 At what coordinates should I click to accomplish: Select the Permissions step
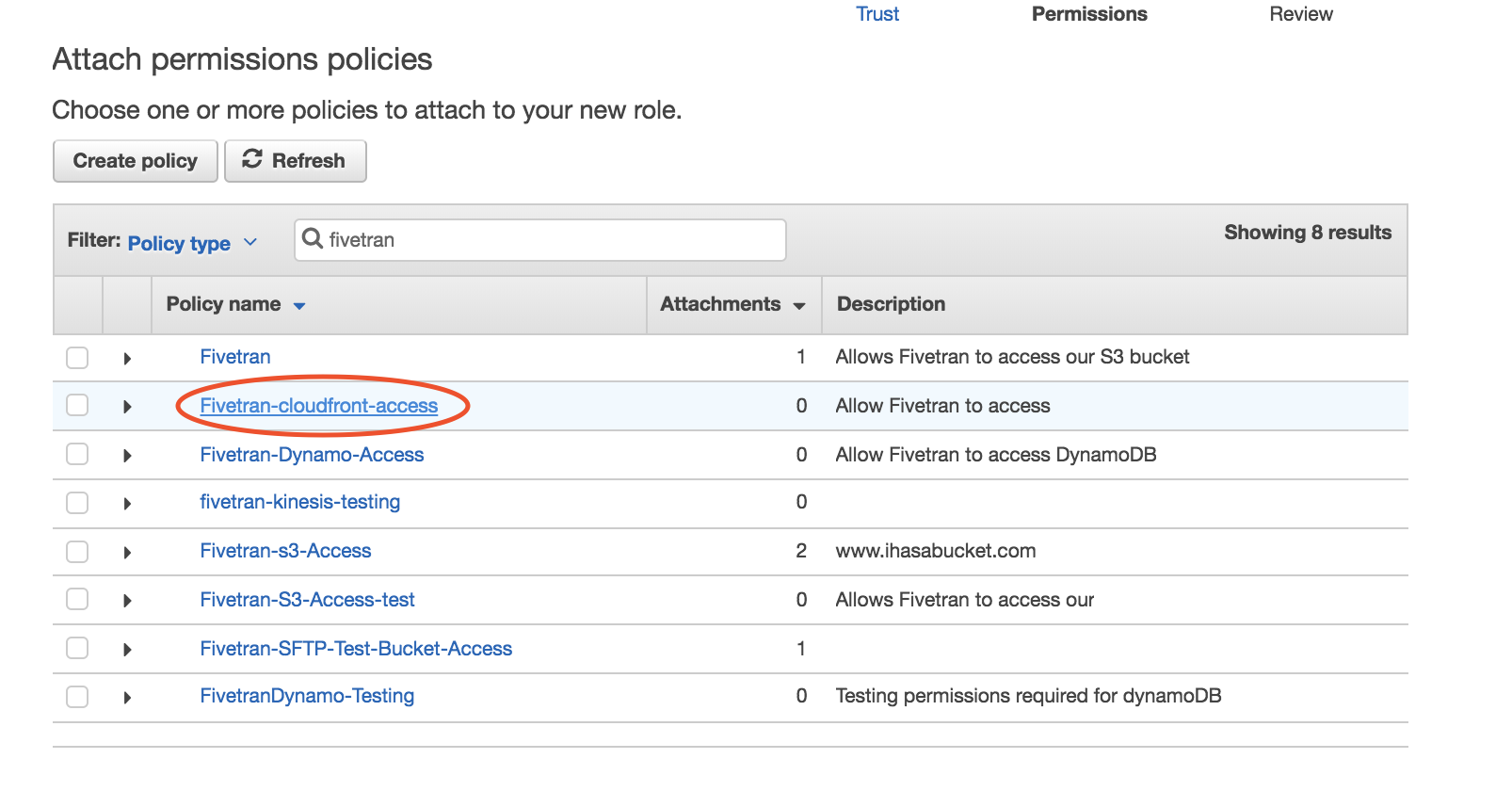pos(1089,14)
